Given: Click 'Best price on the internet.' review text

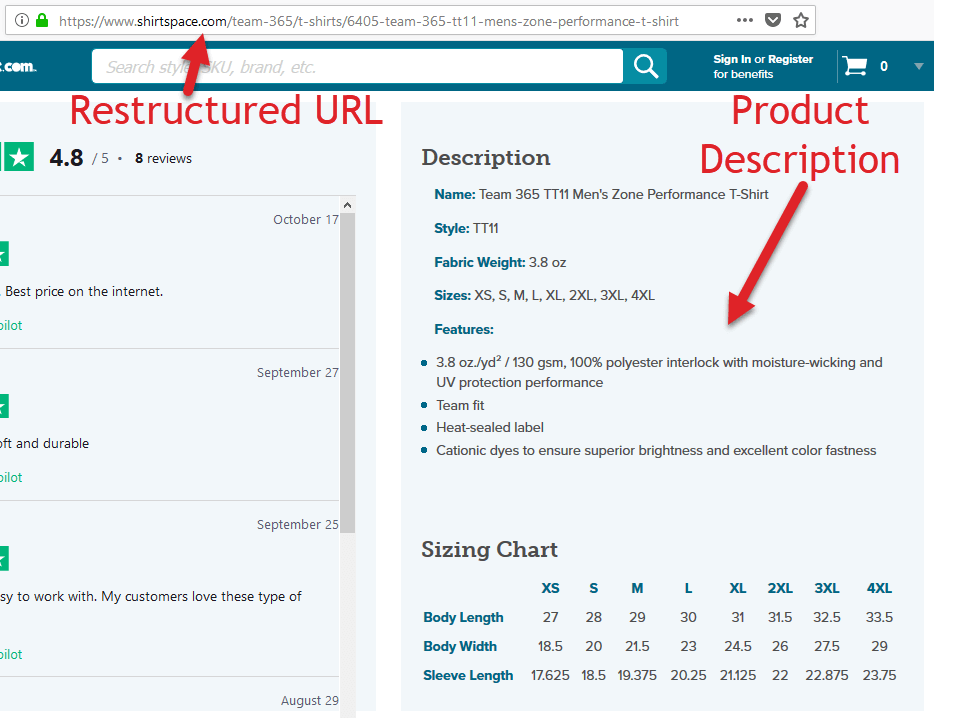Looking at the screenshot, I should (84, 292).
